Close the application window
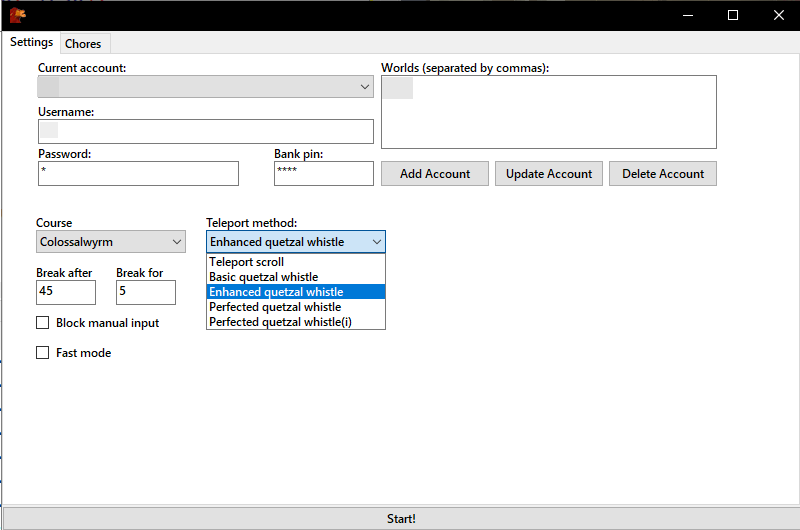This screenshot has height=530, width=800. click(x=778, y=15)
